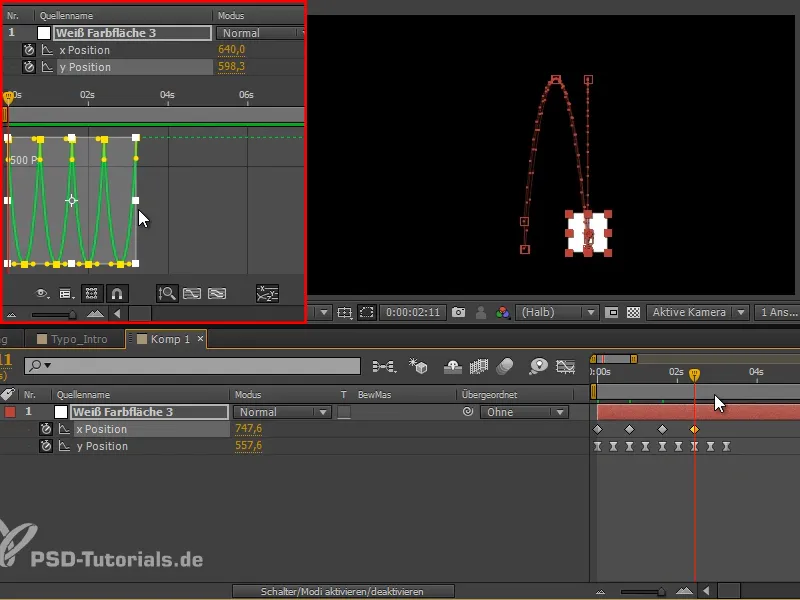Open the Ohne parent dropdown

click(x=523, y=412)
